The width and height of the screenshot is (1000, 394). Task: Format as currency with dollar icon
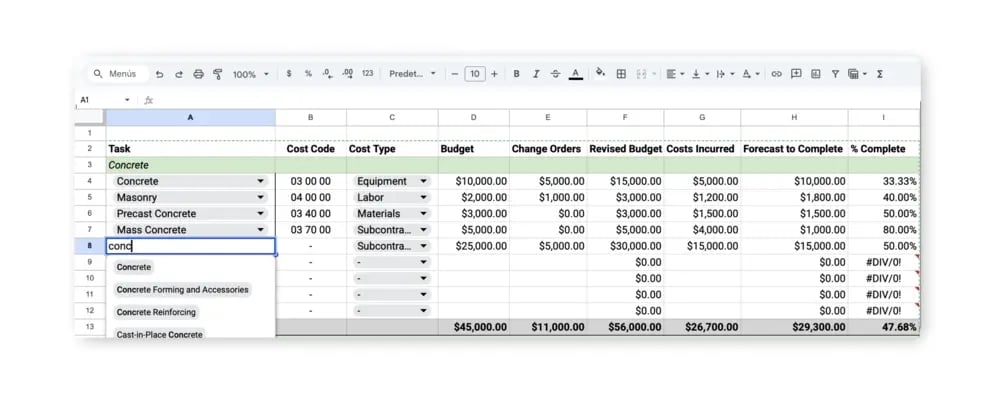click(289, 74)
